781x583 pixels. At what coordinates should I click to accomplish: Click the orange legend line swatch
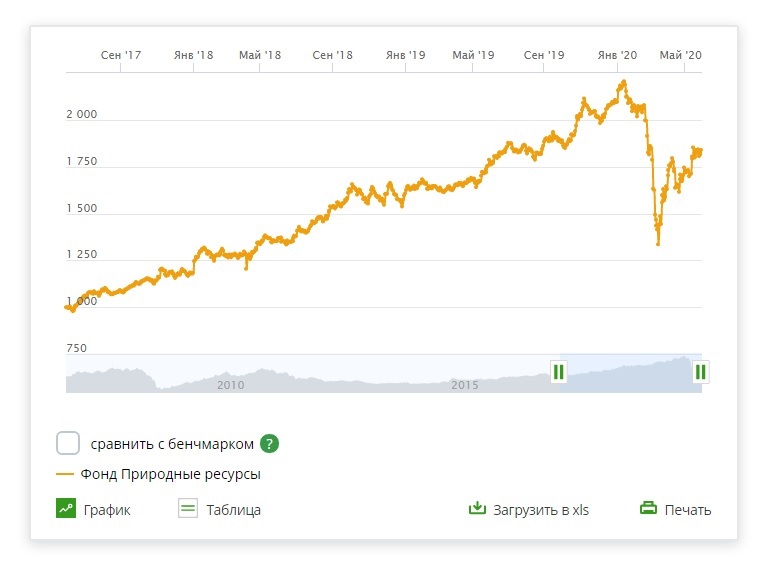coord(66,475)
